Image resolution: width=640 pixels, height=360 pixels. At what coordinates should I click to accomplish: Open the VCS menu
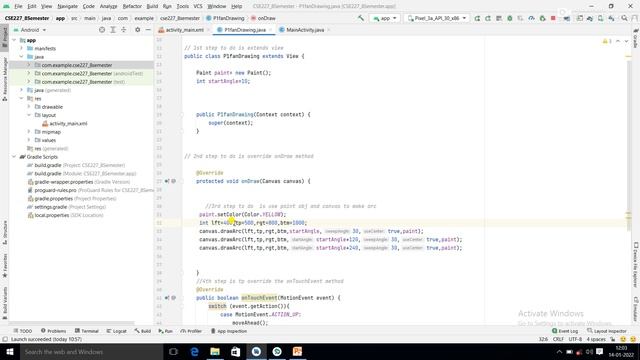pyautogui.click(x=198, y=6)
